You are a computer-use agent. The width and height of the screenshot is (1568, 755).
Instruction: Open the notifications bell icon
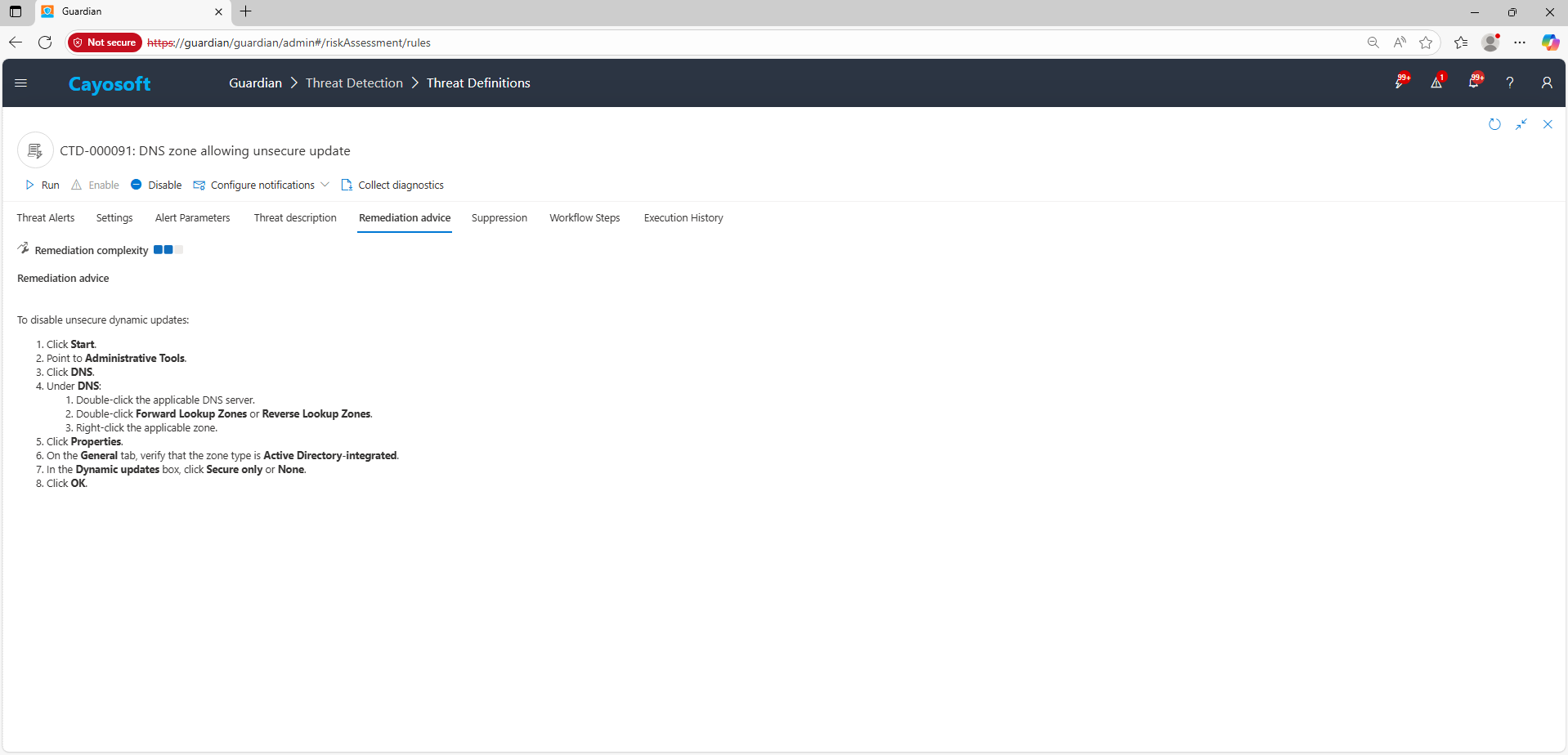1474,83
